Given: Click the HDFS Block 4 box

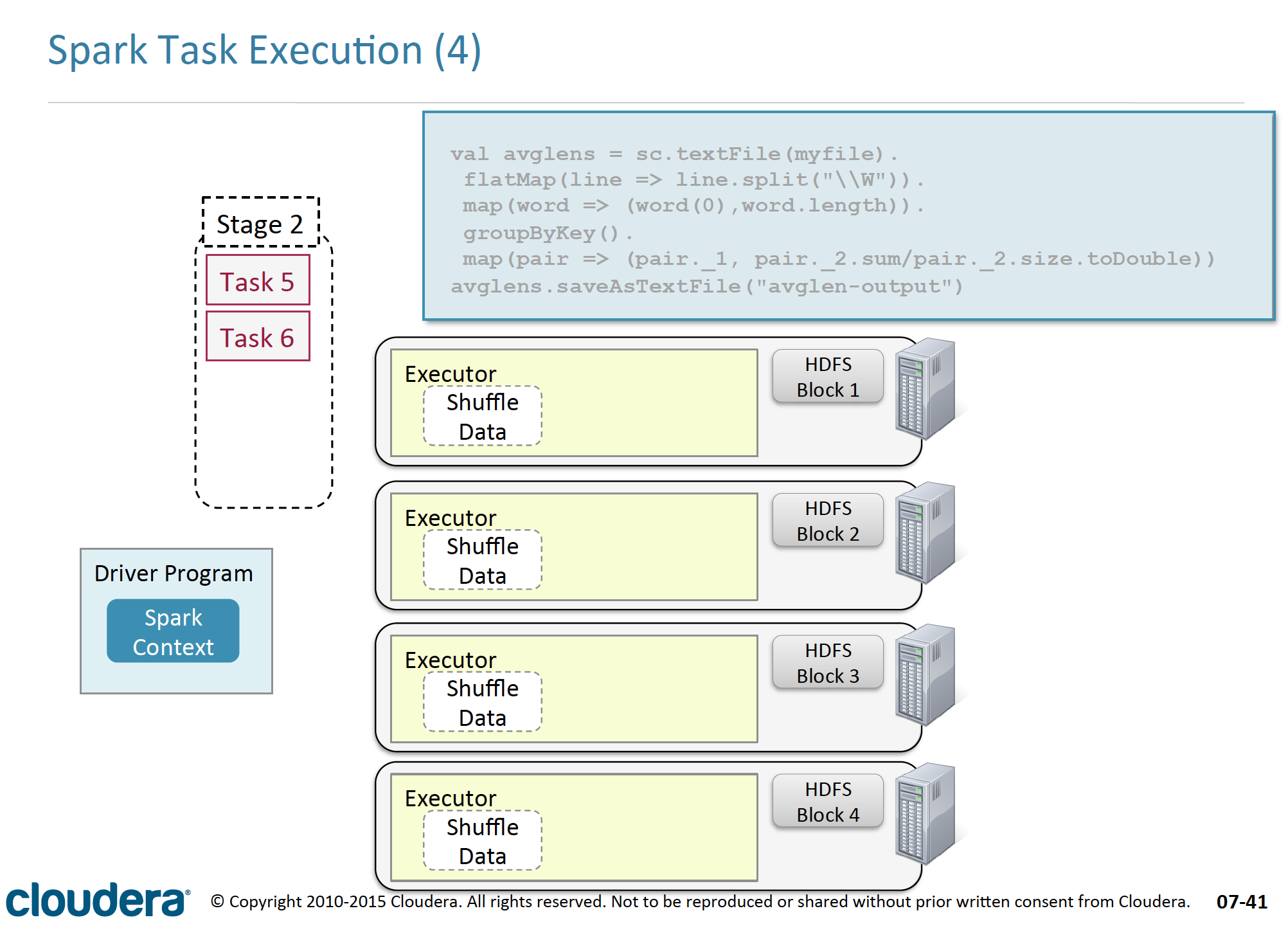Looking at the screenshot, I should click(x=828, y=802).
